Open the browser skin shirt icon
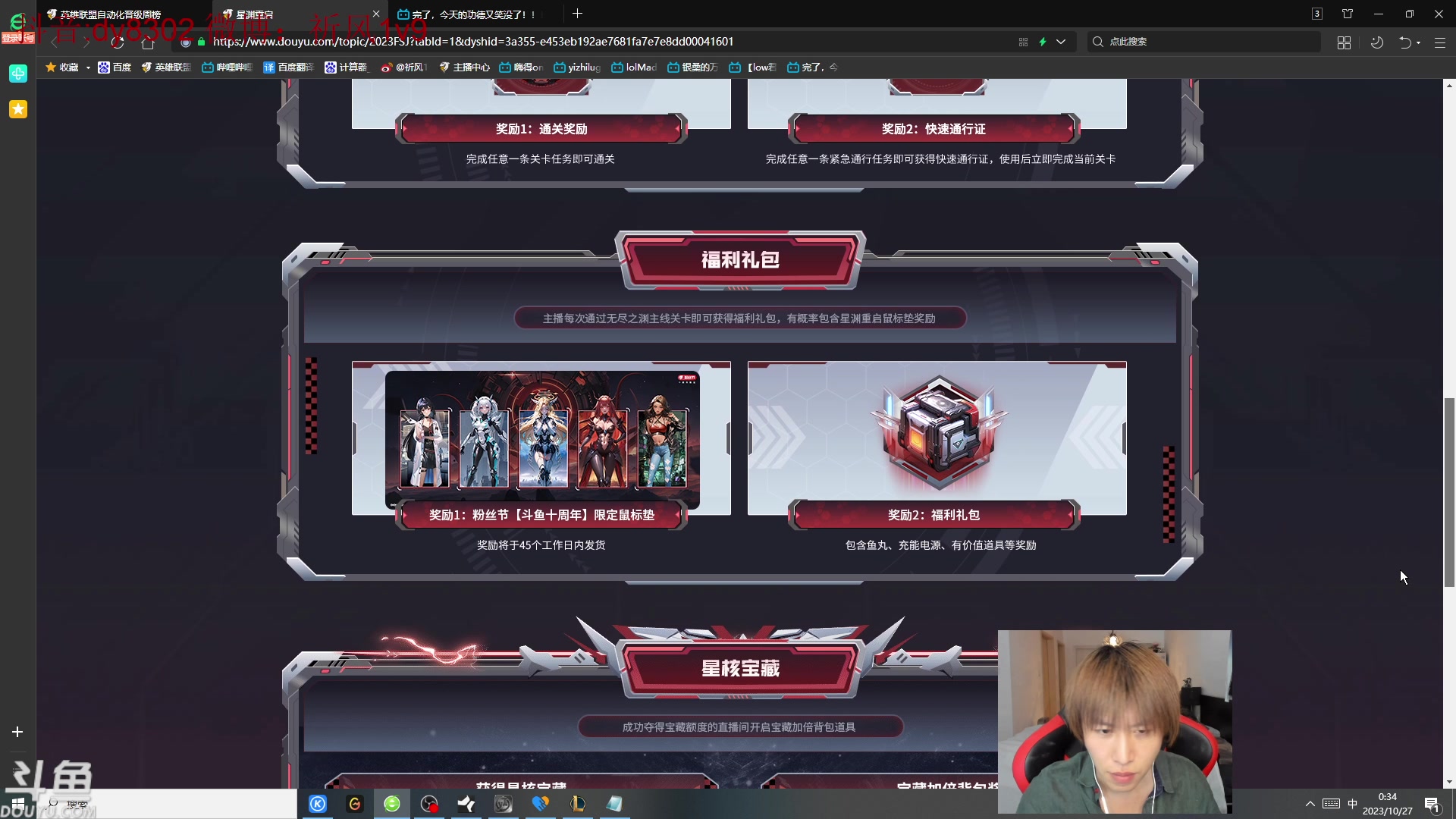 pyautogui.click(x=1348, y=14)
